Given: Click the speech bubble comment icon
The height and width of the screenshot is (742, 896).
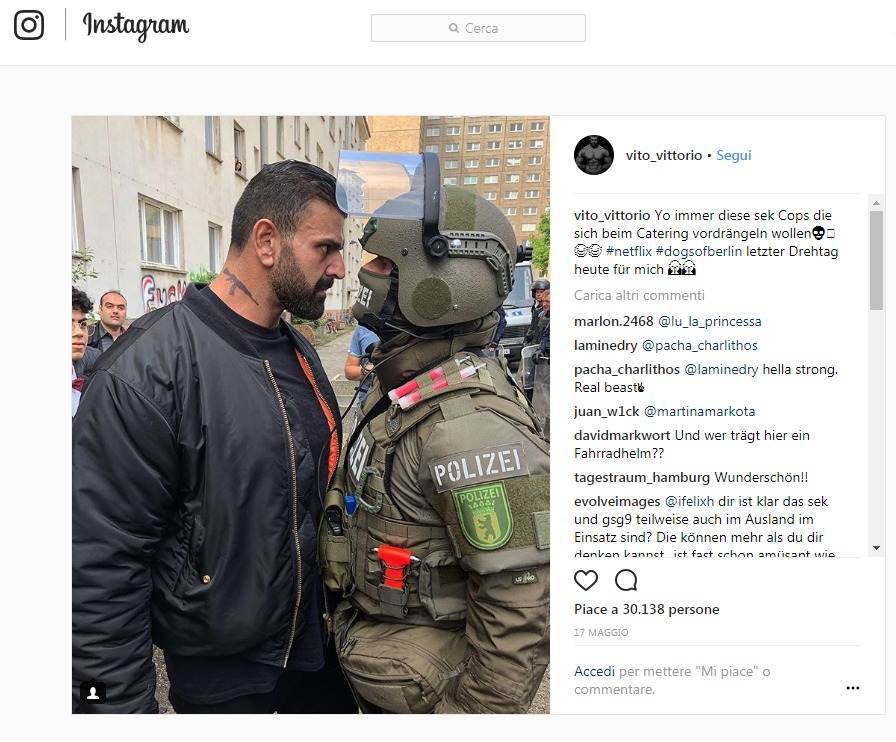Looking at the screenshot, I should coord(626,580).
